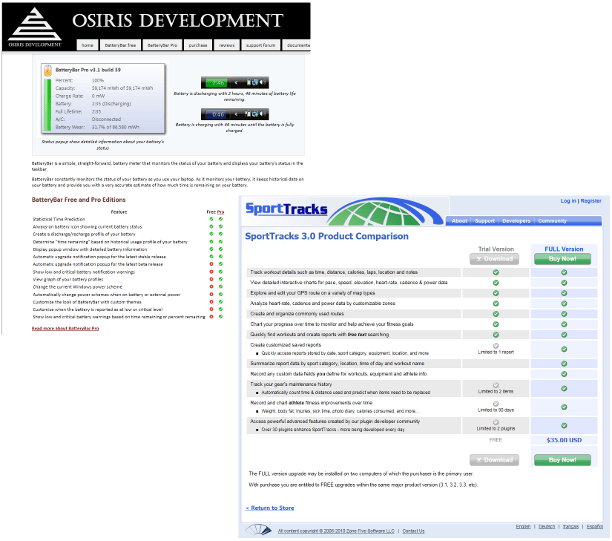Image resolution: width=612 pixels, height=541 pixels.
Task: Click 'BatteryBar Free and Pro Editions' heading
Action: [x=78, y=199]
